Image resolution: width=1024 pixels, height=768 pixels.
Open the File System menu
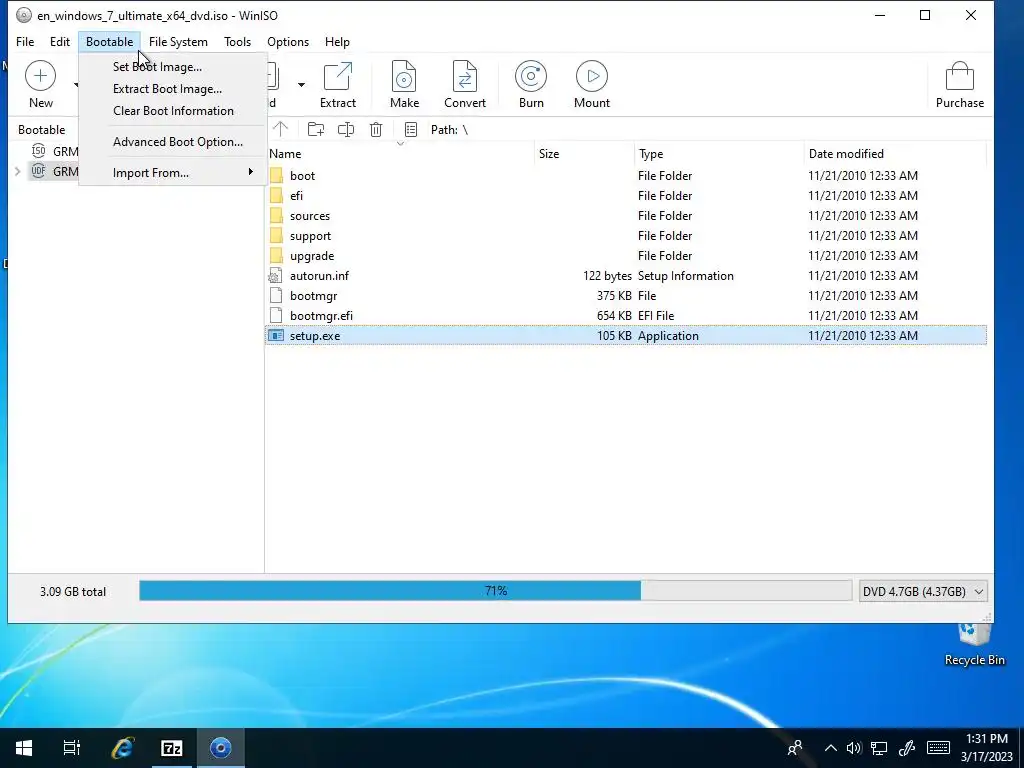[x=178, y=42]
